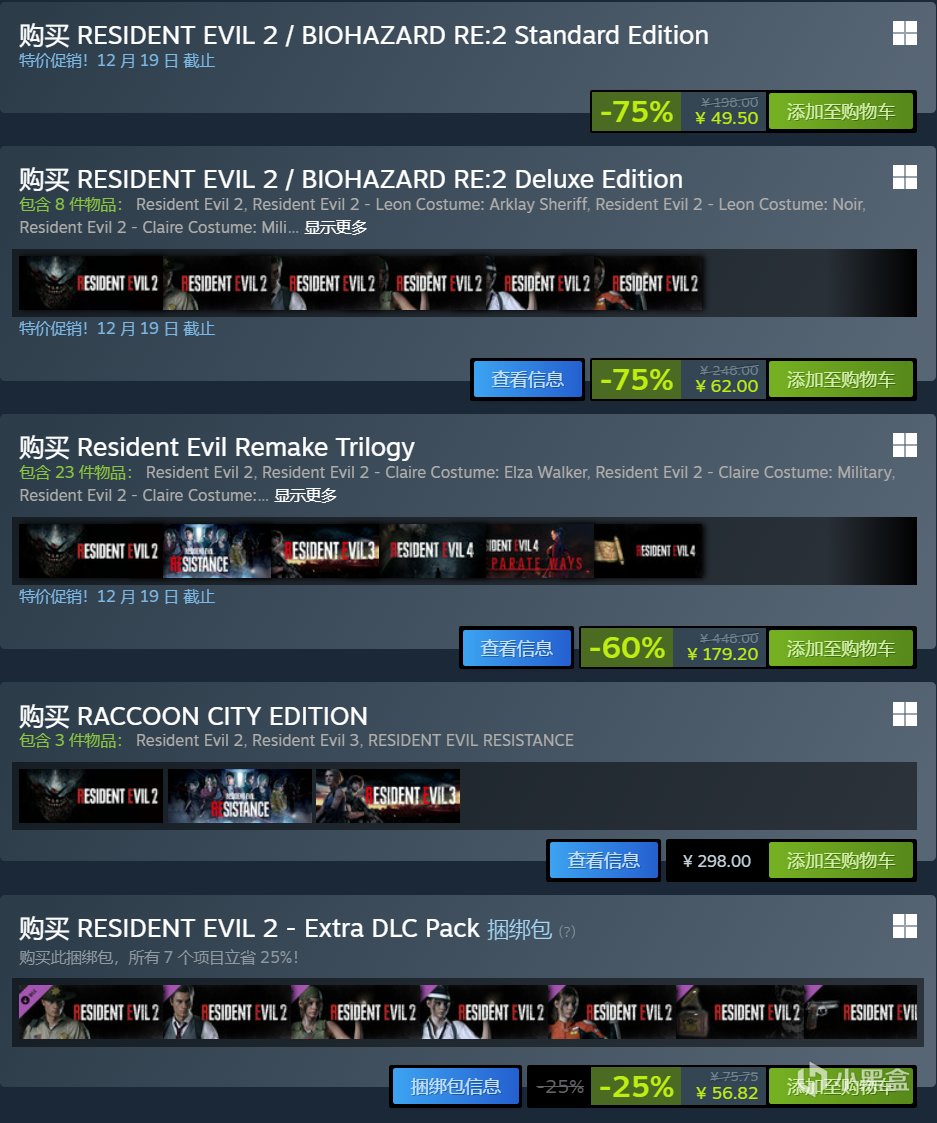Image resolution: width=937 pixels, height=1123 pixels.
Task: Open Resistance thumbnail in Raccoon City Edition
Action: (239, 796)
